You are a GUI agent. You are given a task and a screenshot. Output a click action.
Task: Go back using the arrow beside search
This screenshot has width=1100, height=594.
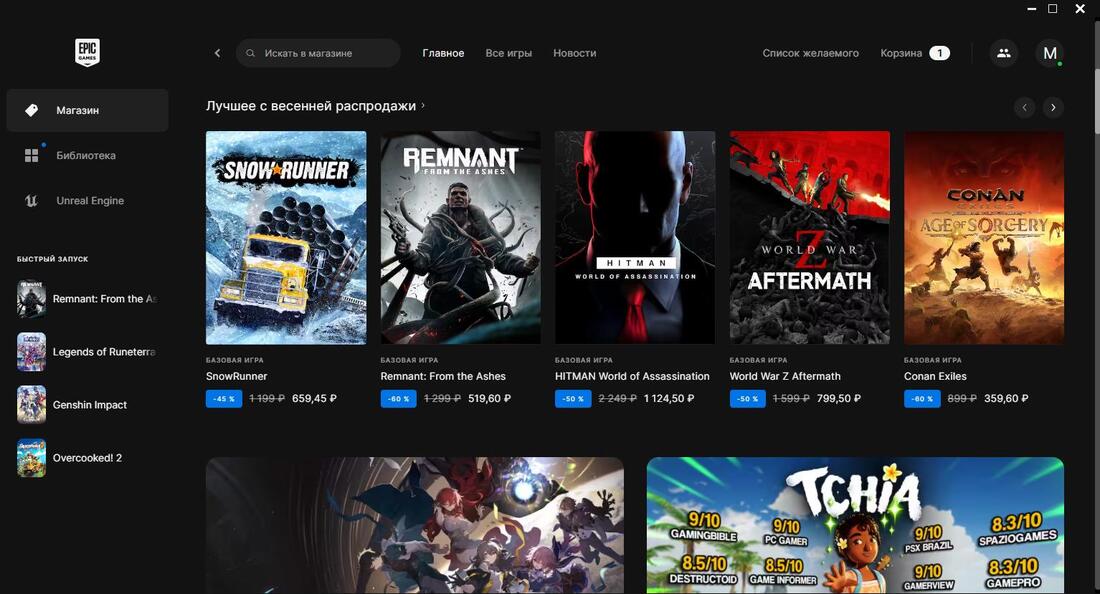[217, 53]
